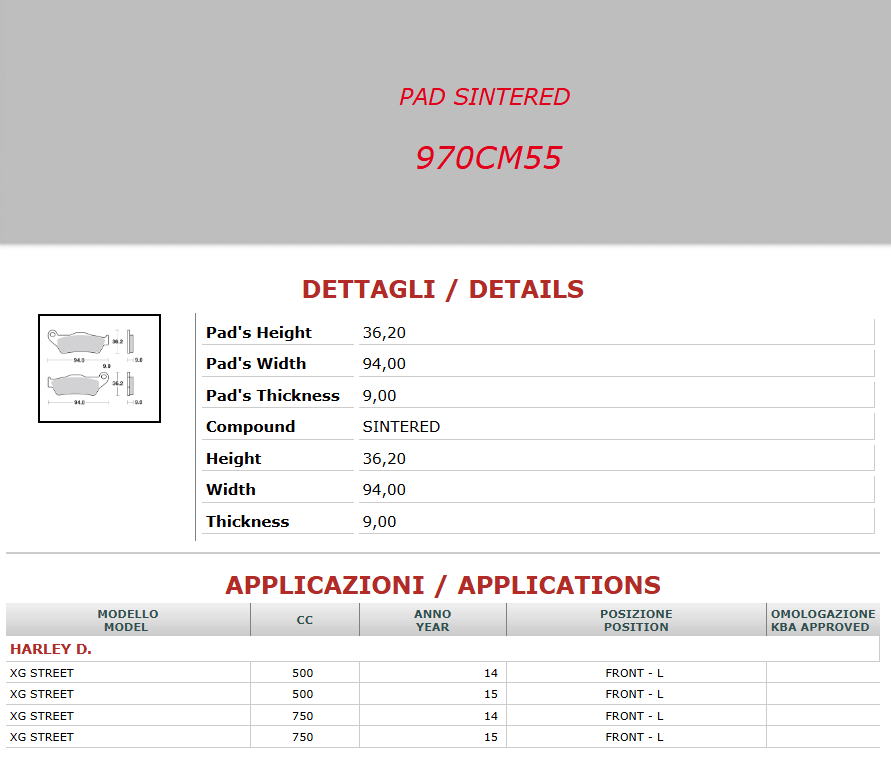The width and height of the screenshot is (891, 762).
Task: Click the DETTAGLI / DETAILS heading
Action: tap(443, 289)
